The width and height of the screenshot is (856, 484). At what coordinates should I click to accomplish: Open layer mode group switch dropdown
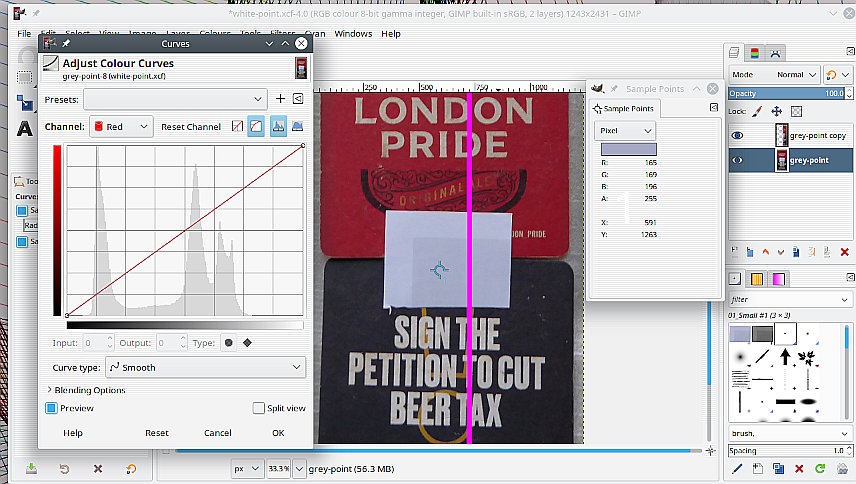[838, 74]
